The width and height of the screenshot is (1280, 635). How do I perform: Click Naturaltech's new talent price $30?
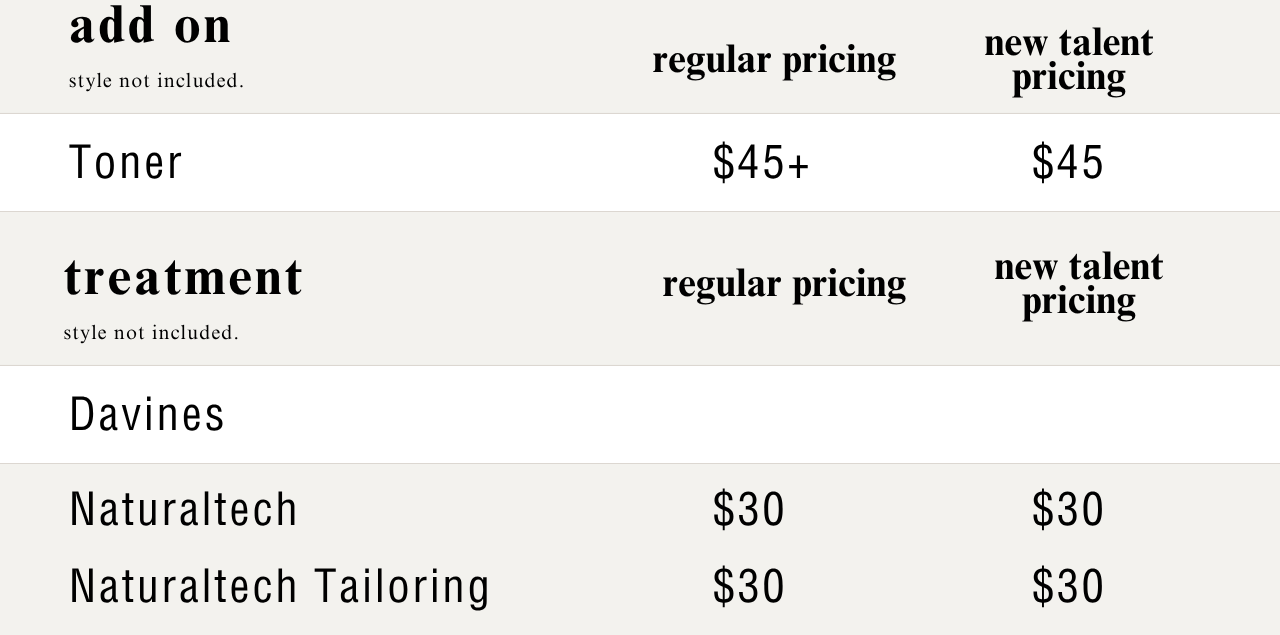pyautogui.click(x=1068, y=509)
